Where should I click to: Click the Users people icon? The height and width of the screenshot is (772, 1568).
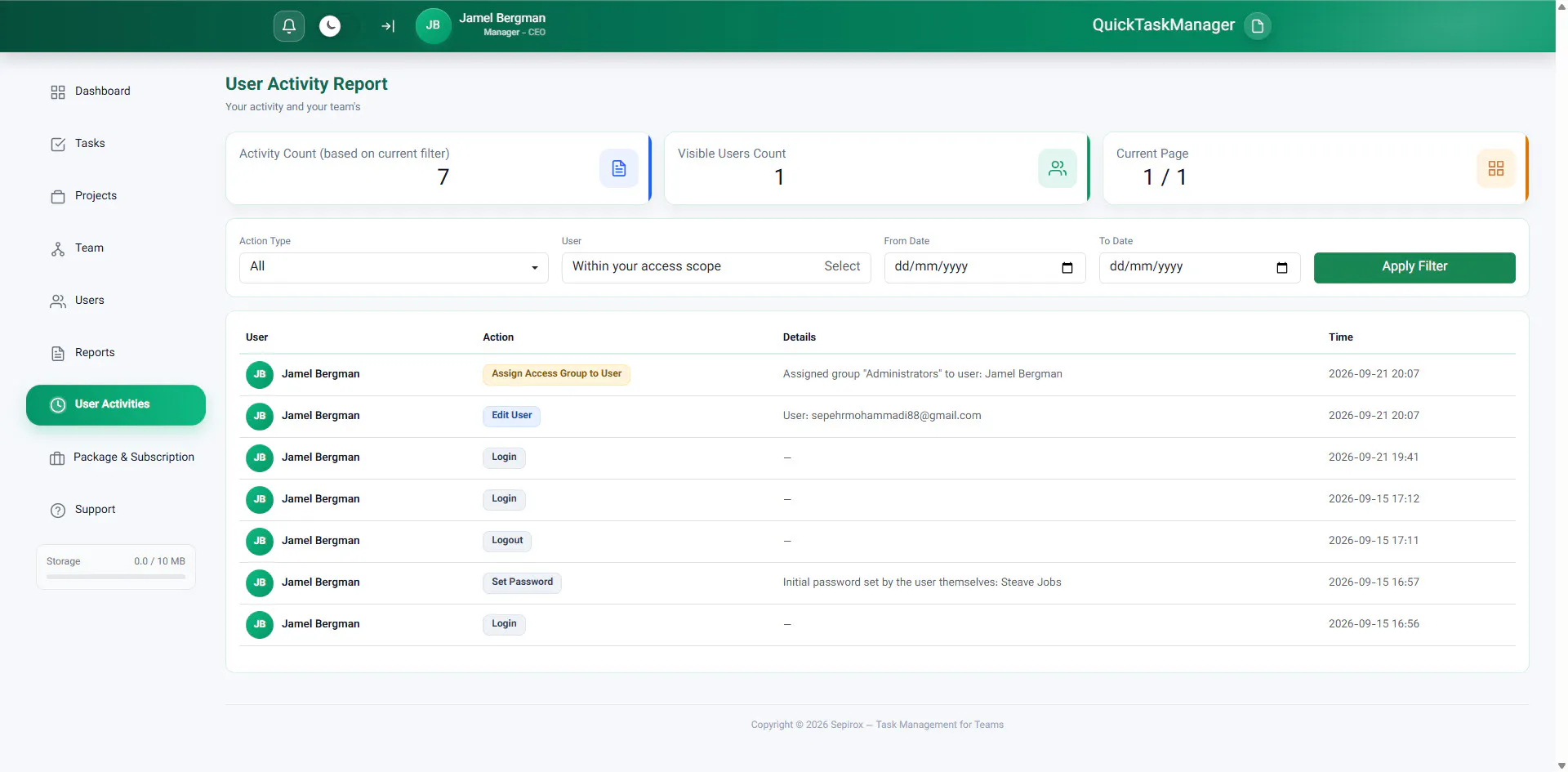point(58,301)
